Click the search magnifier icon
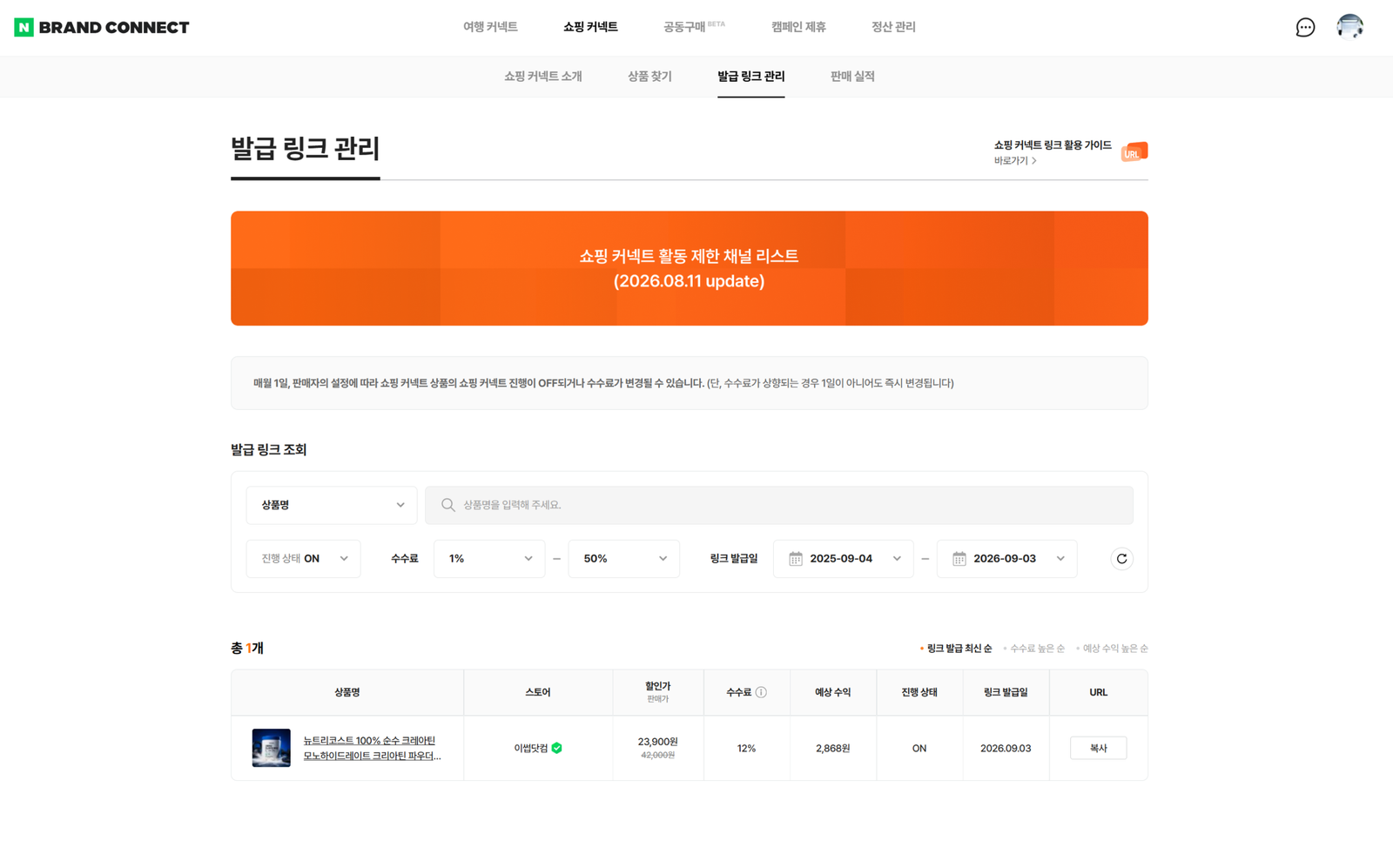The height and width of the screenshot is (868, 1393). pyautogui.click(x=448, y=505)
